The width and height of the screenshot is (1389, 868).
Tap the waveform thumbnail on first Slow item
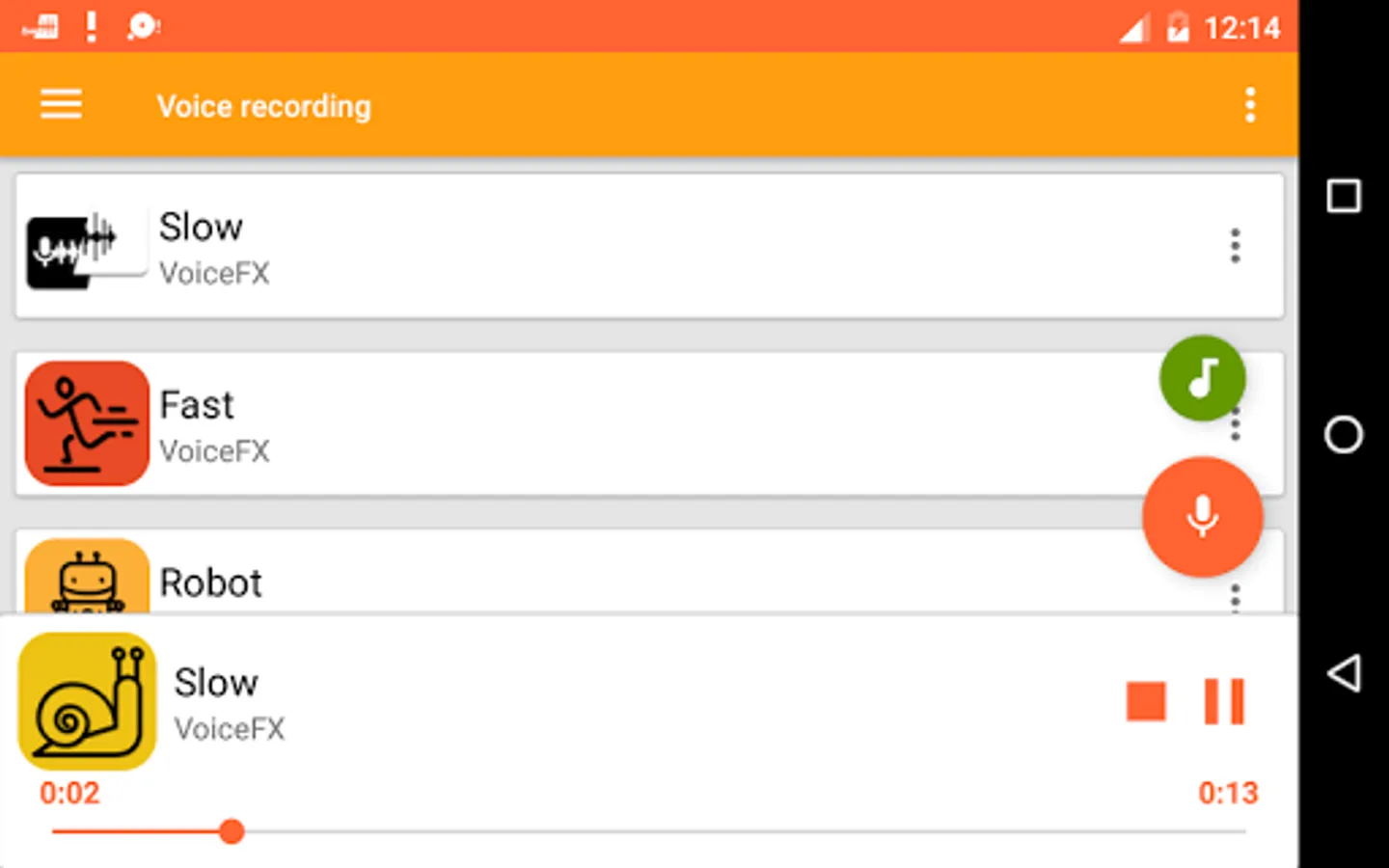coord(85,247)
